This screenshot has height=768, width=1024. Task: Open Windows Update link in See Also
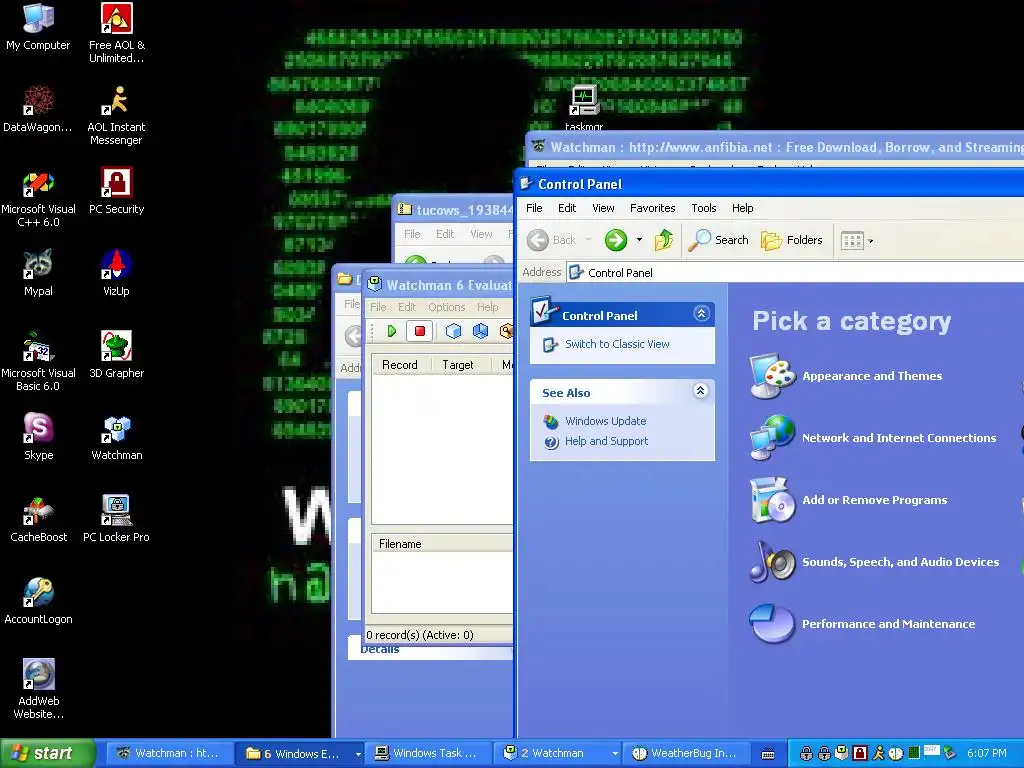[x=605, y=421]
